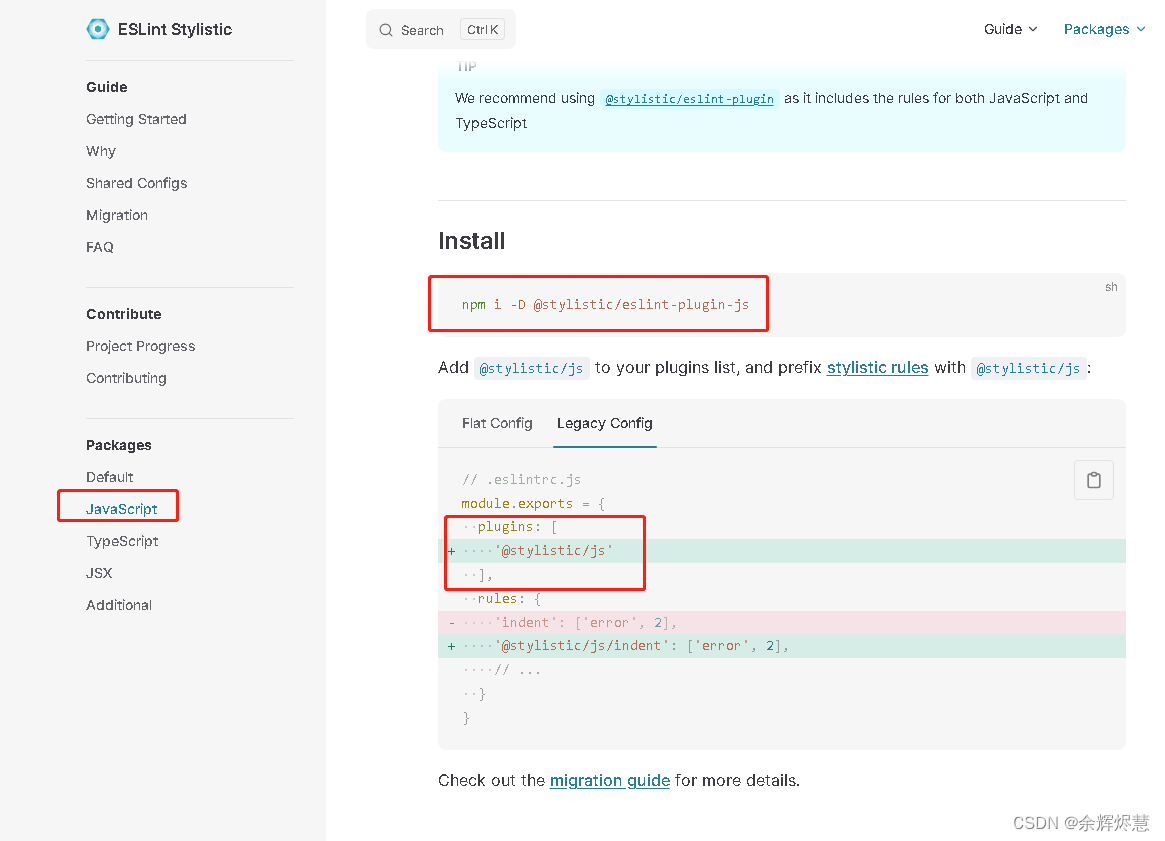Copy code with the clipboard icon
Image resolution: width=1165 pixels, height=841 pixels.
tap(1094, 480)
